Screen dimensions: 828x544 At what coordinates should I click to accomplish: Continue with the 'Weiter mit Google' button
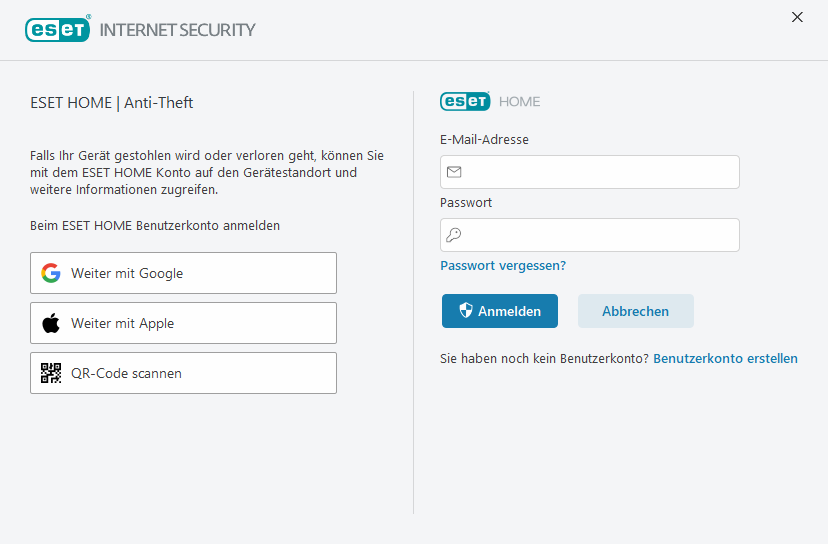coord(183,273)
